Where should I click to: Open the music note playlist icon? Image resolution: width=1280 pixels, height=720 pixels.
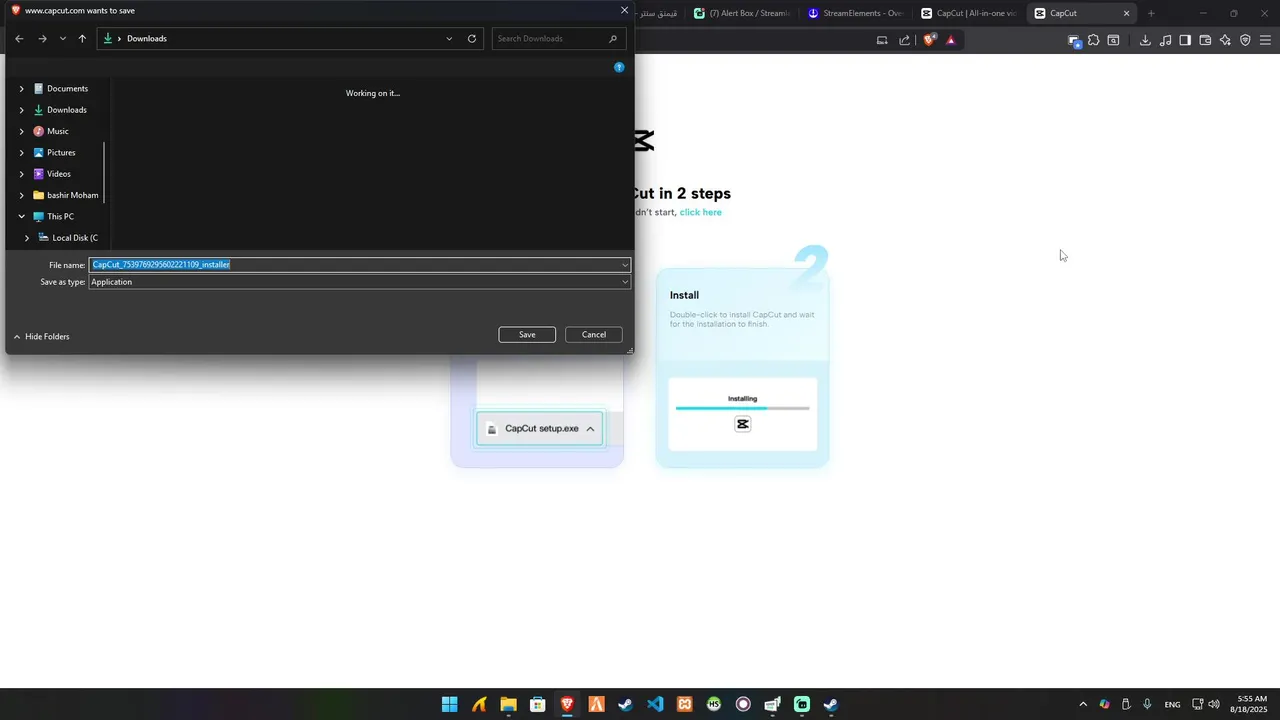(1165, 40)
